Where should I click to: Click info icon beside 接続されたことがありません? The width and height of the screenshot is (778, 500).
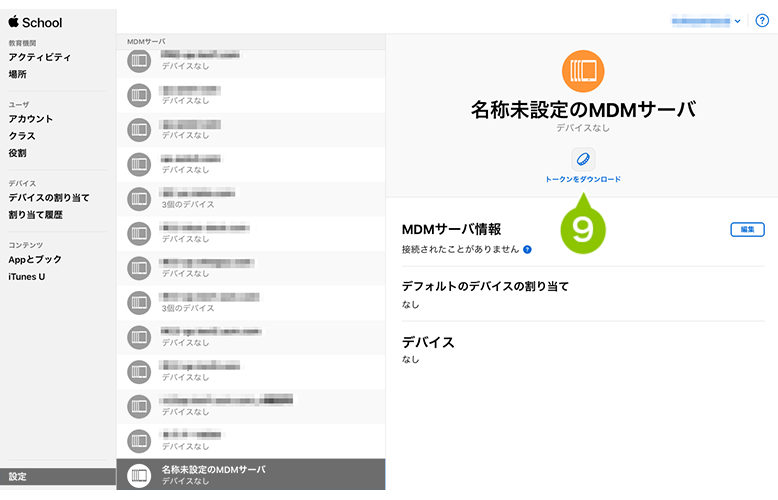527,250
